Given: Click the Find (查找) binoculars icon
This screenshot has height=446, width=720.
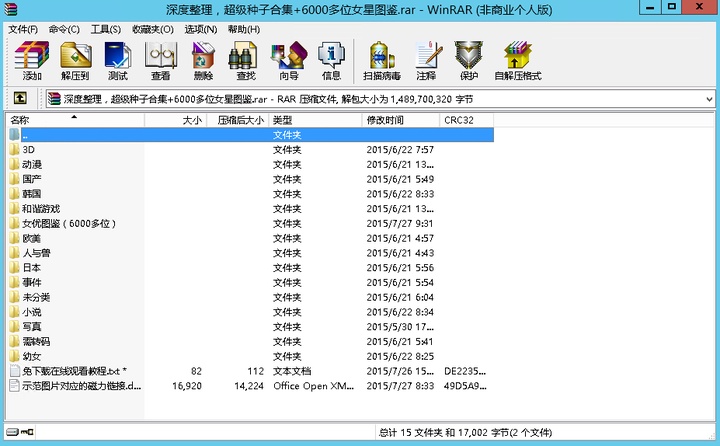Looking at the screenshot, I should (245, 60).
